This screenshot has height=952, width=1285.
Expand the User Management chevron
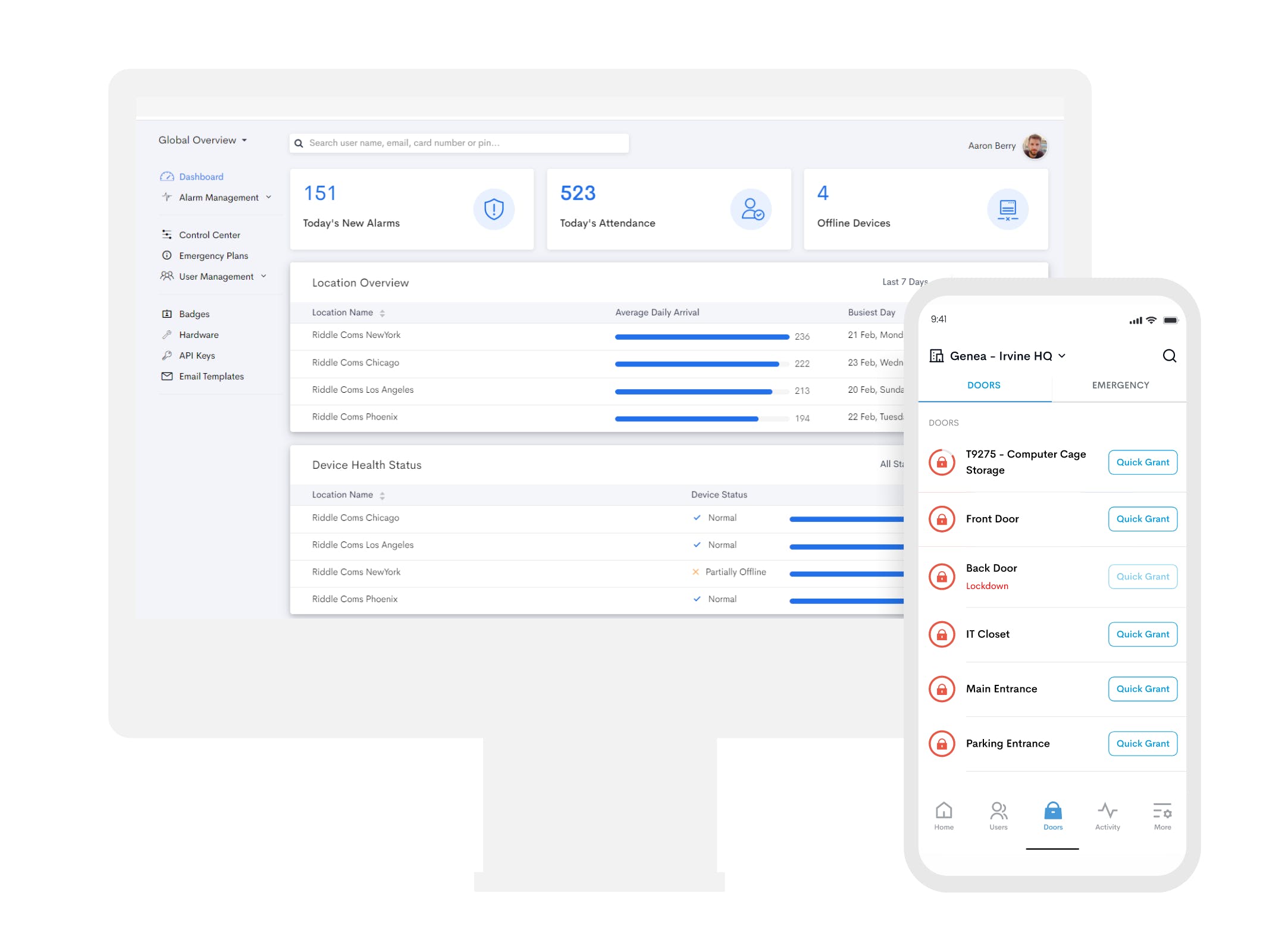pyautogui.click(x=264, y=276)
